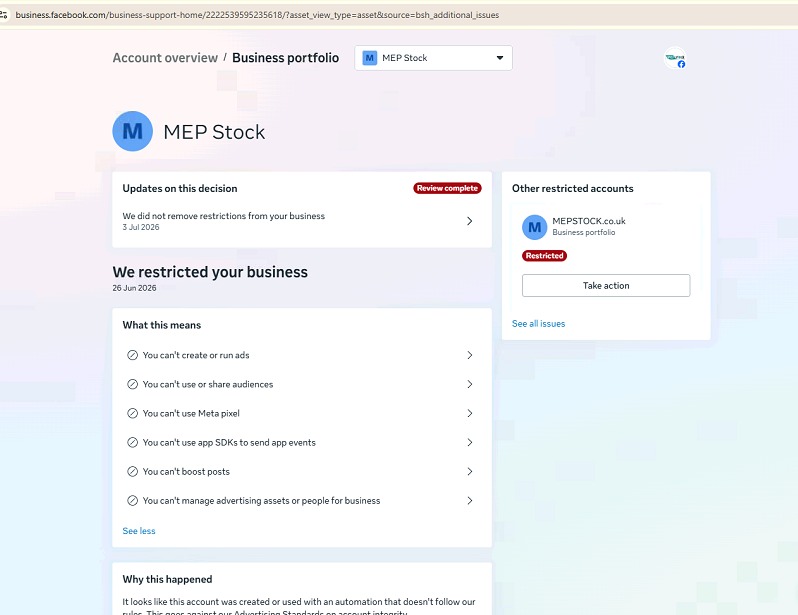Image resolution: width=798 pixels, height=615 pixels.
Task: Click the MEP Stock page heading
Action: click(x=214, y=132)
